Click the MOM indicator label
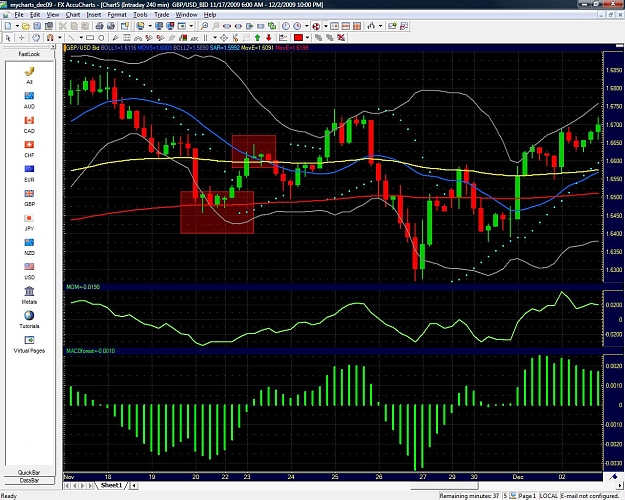 point(83,287)
